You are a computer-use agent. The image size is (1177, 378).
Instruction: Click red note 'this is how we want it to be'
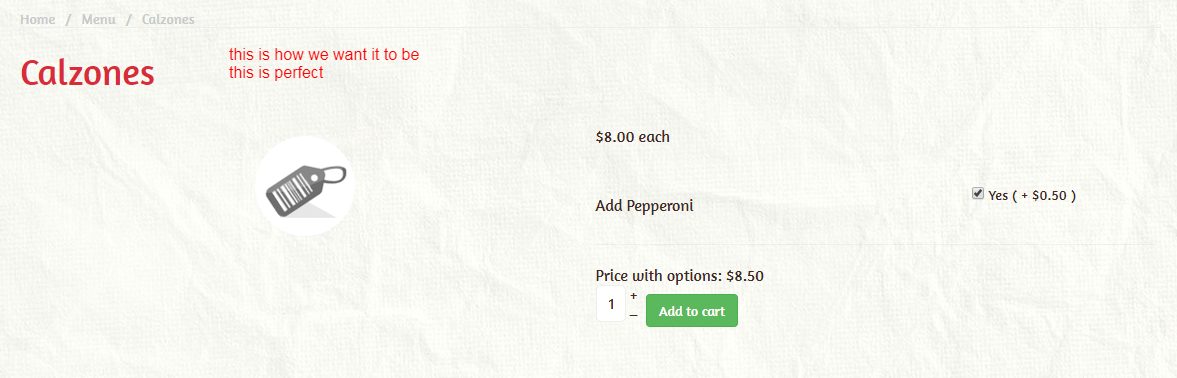click(x=324, y=55)
